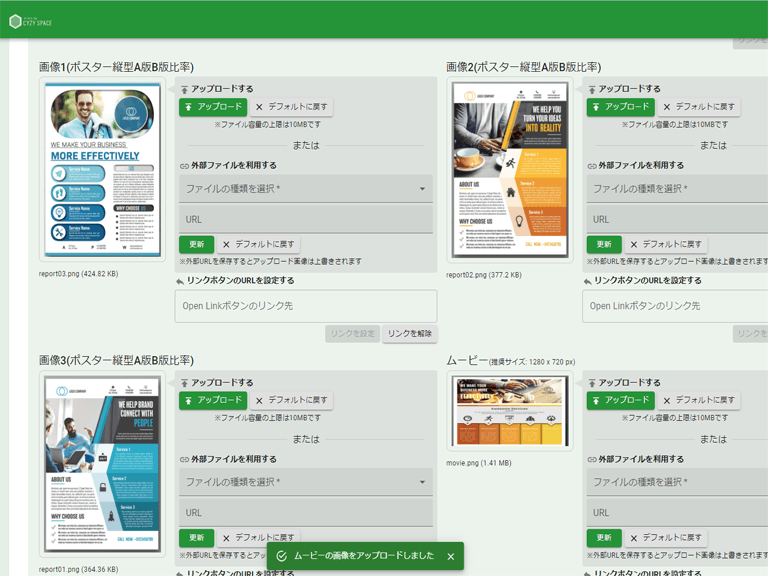Open file type dropdown for 画像1
This screenshot has height=576, width=768.
coord(306,189)
